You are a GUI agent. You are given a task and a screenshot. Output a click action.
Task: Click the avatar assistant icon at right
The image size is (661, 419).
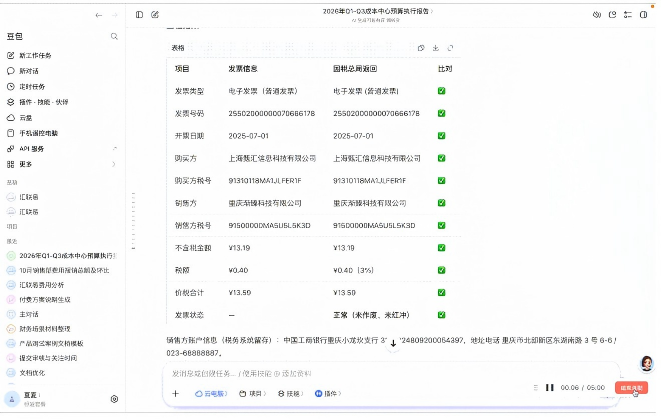click(x=647, y=363)
